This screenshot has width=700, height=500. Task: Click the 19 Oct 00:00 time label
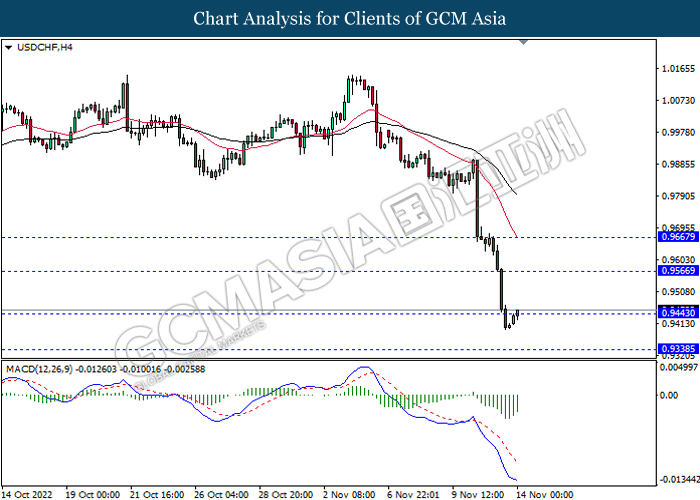point(92,495)
